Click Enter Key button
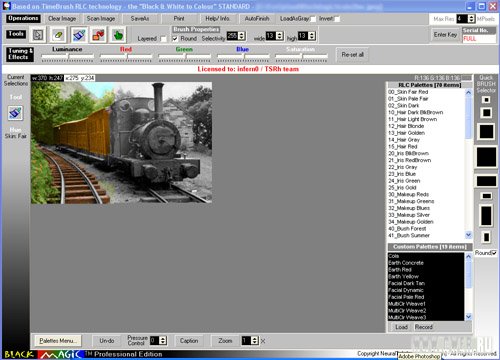Screen dimensions: 500x360 [445, 35]
